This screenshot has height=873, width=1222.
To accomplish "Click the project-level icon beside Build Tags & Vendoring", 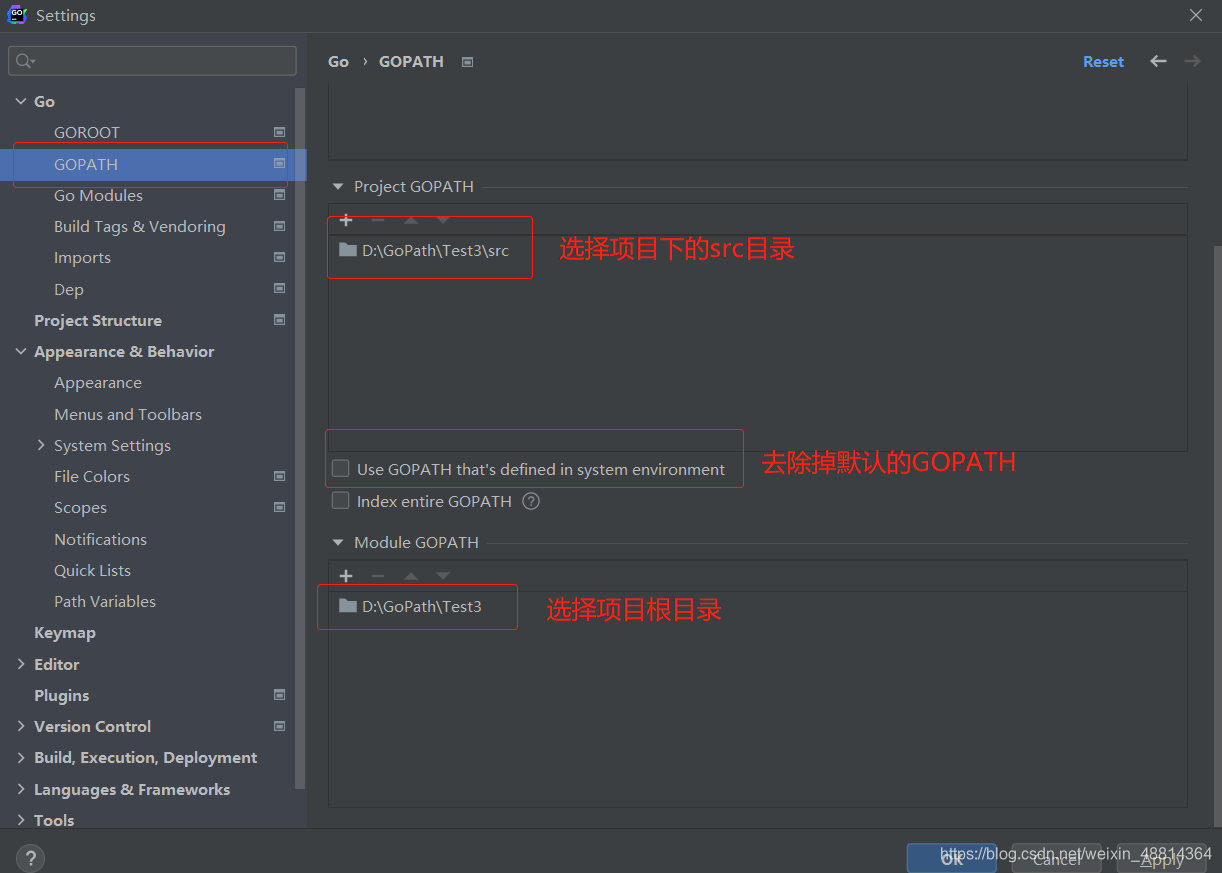I will 280,226.
